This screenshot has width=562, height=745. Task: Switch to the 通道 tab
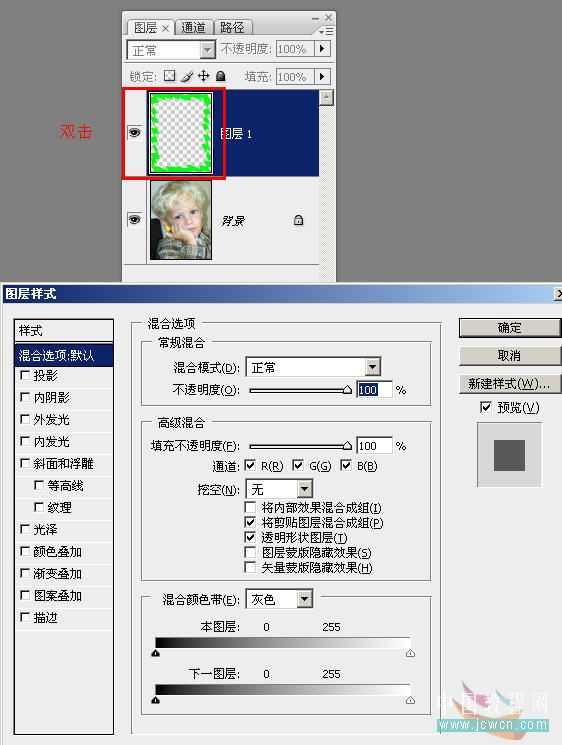tap(193, 28)
